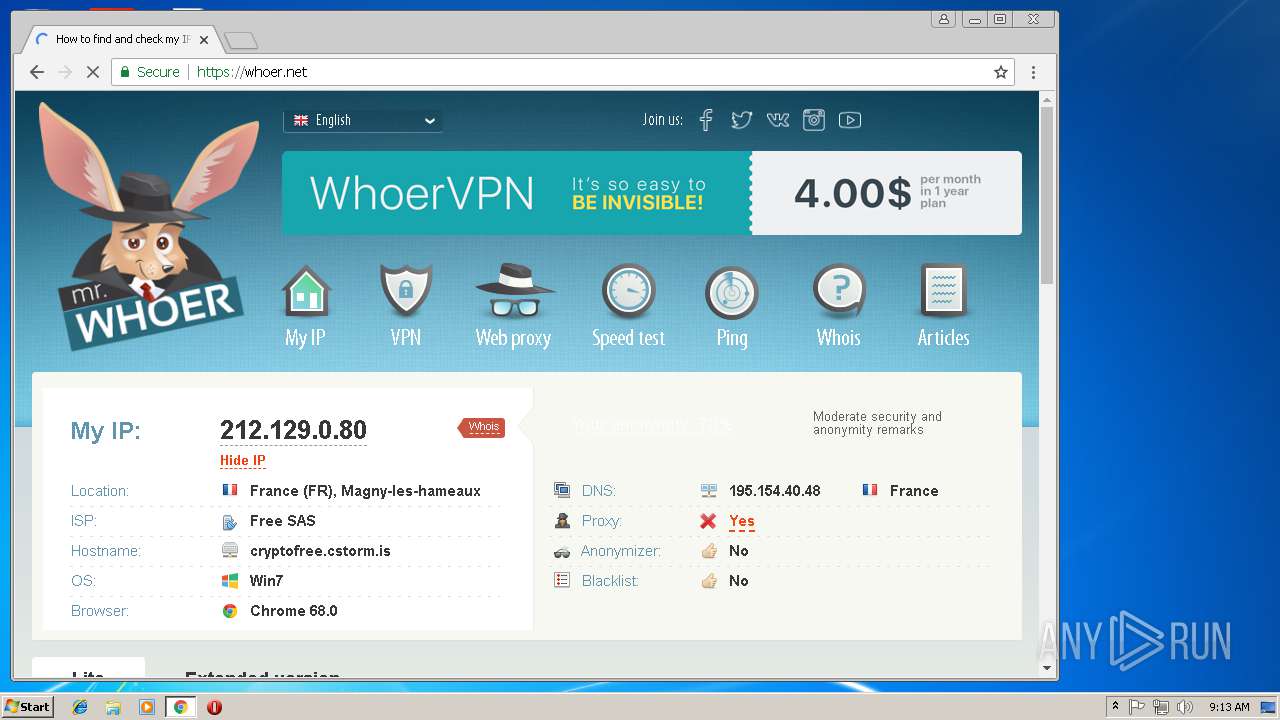
Task: Click the Win7 OS value
Action: [266, 581]
